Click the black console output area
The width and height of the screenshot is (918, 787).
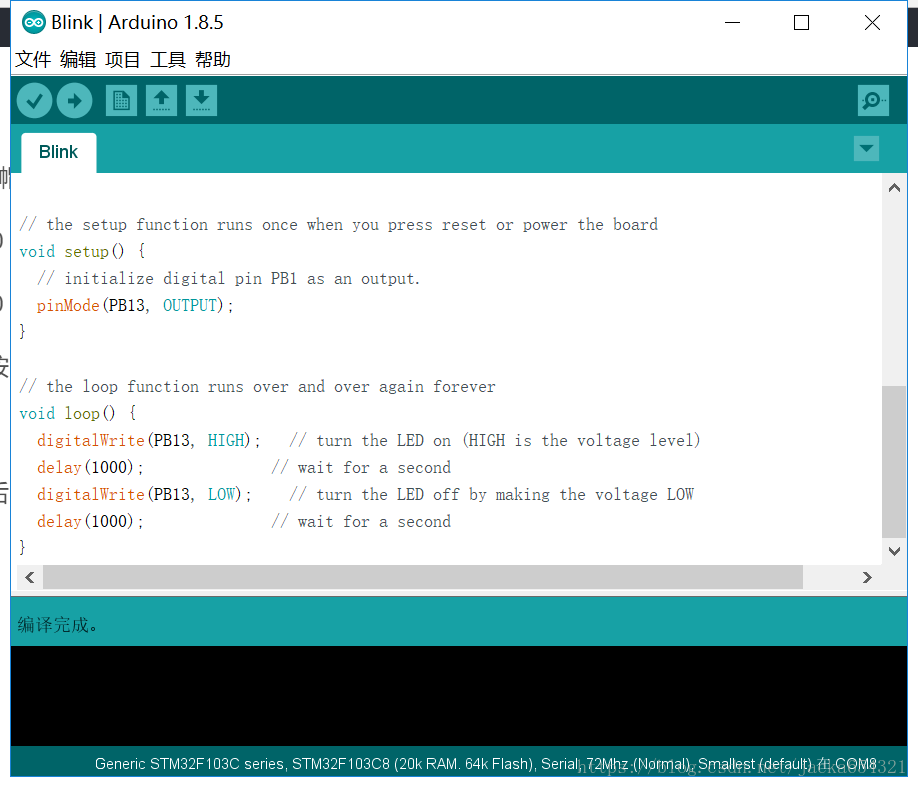pyautogui.click(x=459, y=696)
